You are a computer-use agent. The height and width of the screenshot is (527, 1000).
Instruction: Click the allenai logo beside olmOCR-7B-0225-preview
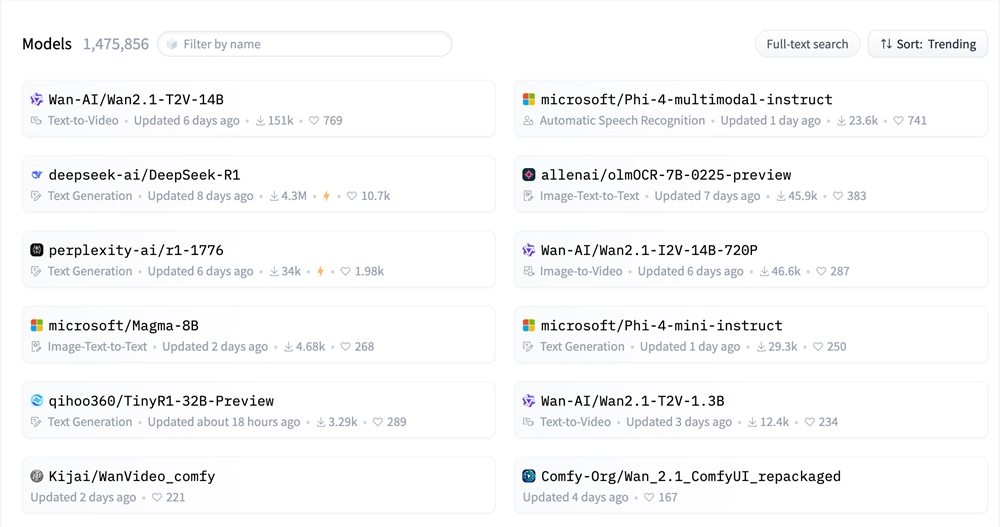coord(529,174)
